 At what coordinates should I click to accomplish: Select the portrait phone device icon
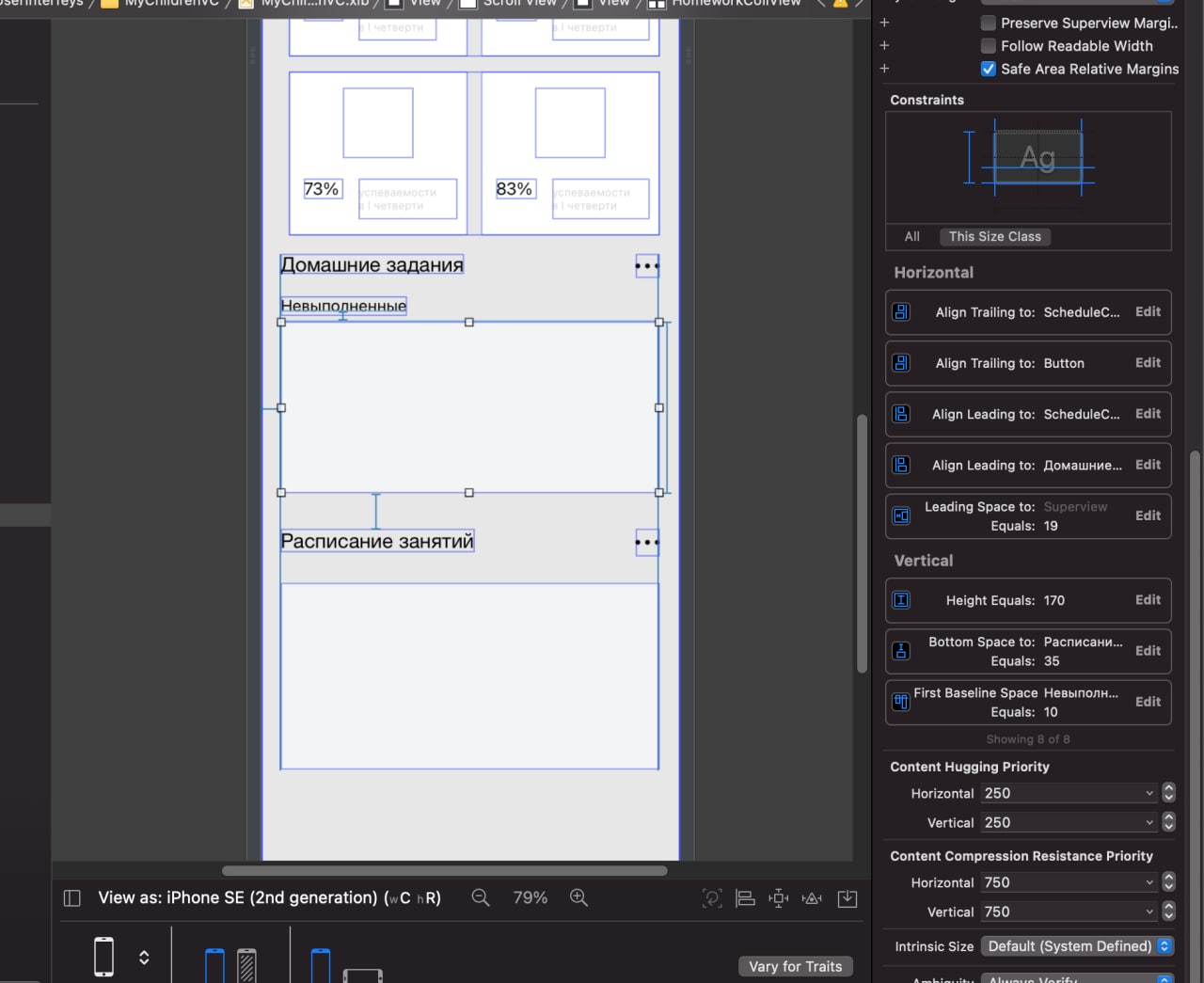tap(103, 957)
